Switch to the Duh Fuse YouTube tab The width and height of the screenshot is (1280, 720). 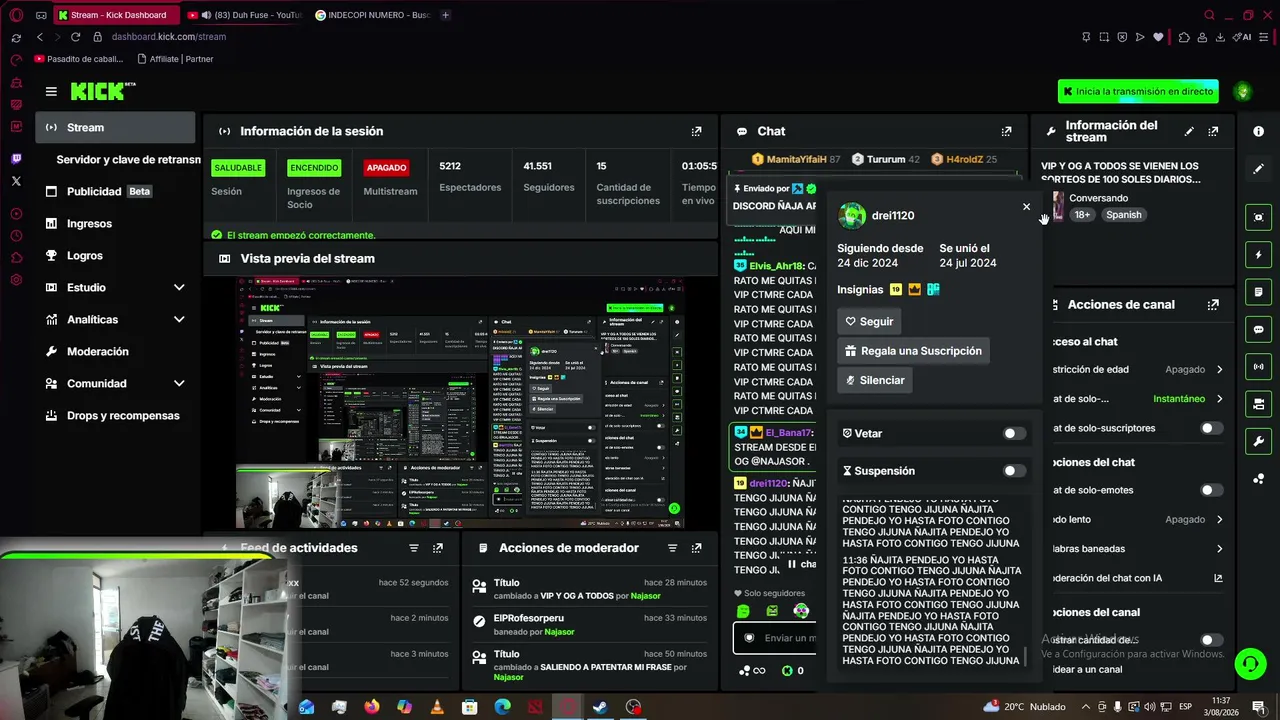[245, 15]
